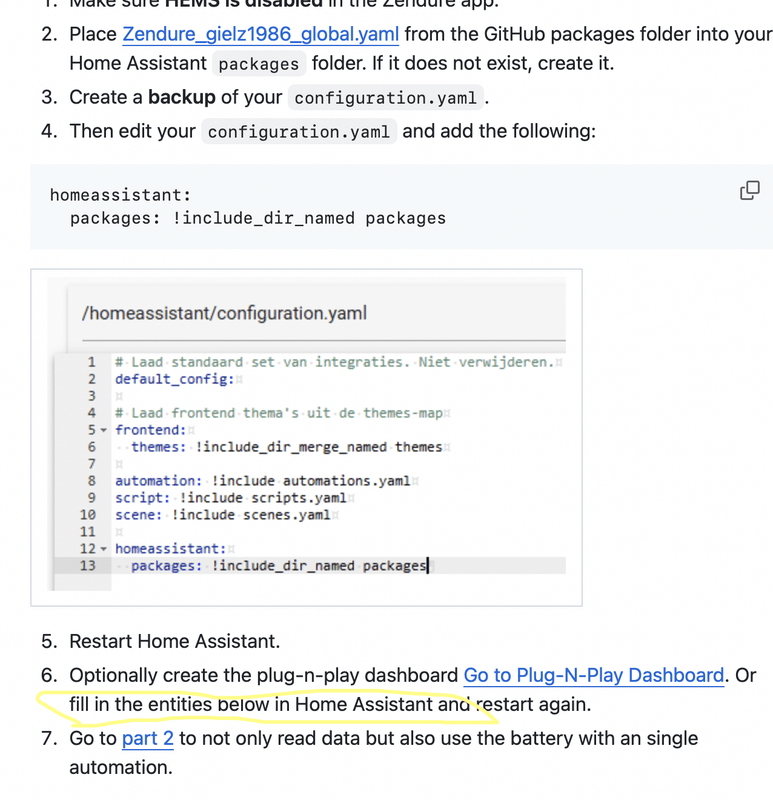The image size is (773, 800).
Task: Click 'scene: !include scenes.yaml' editor line
Action: coord(222,514)
